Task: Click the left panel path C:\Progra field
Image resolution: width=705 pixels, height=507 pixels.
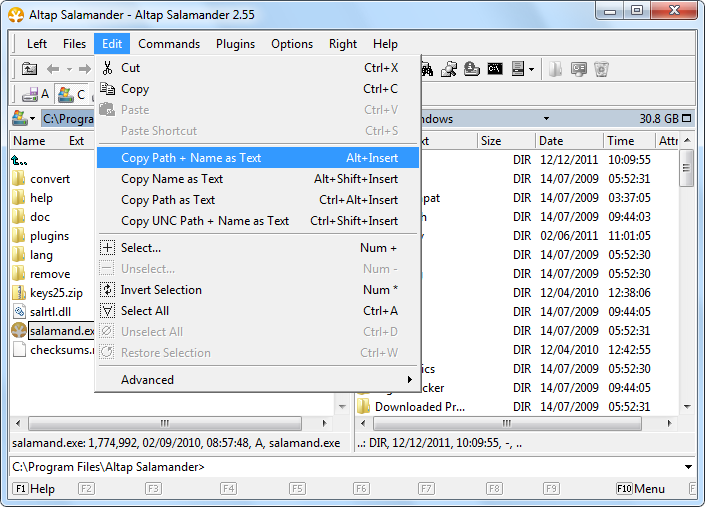Action: click(x=68, y=119)
